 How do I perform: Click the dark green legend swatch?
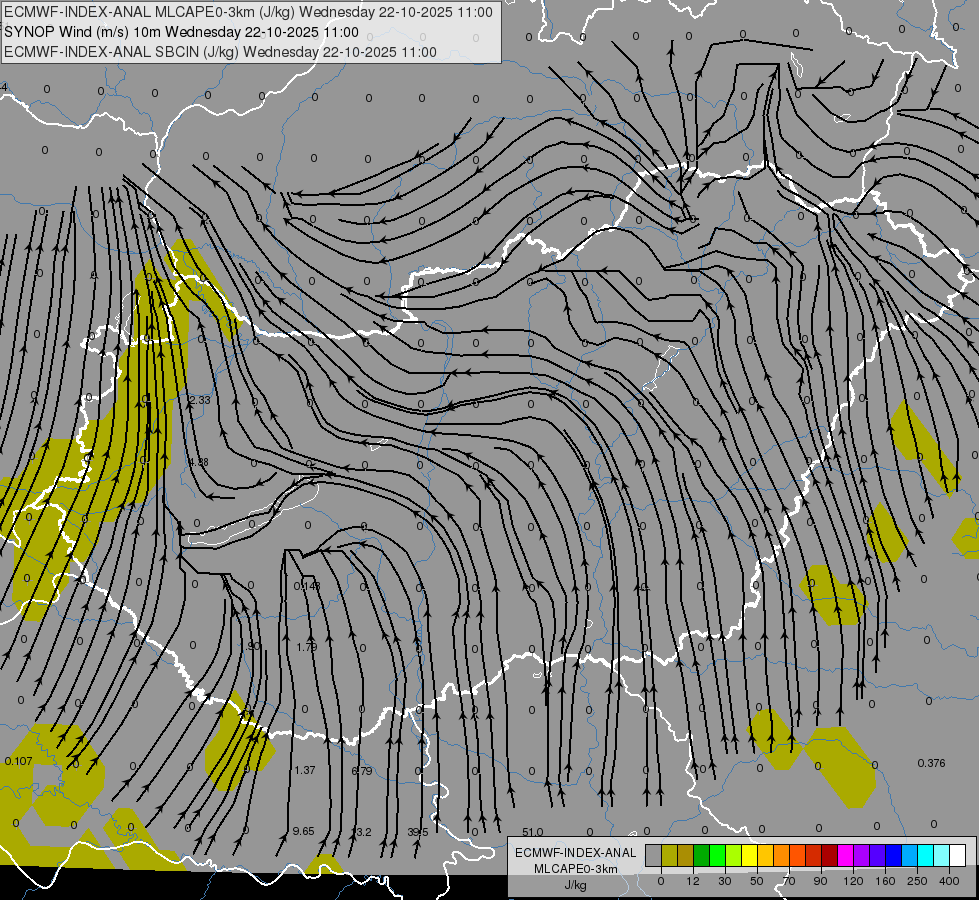[702, 856]
